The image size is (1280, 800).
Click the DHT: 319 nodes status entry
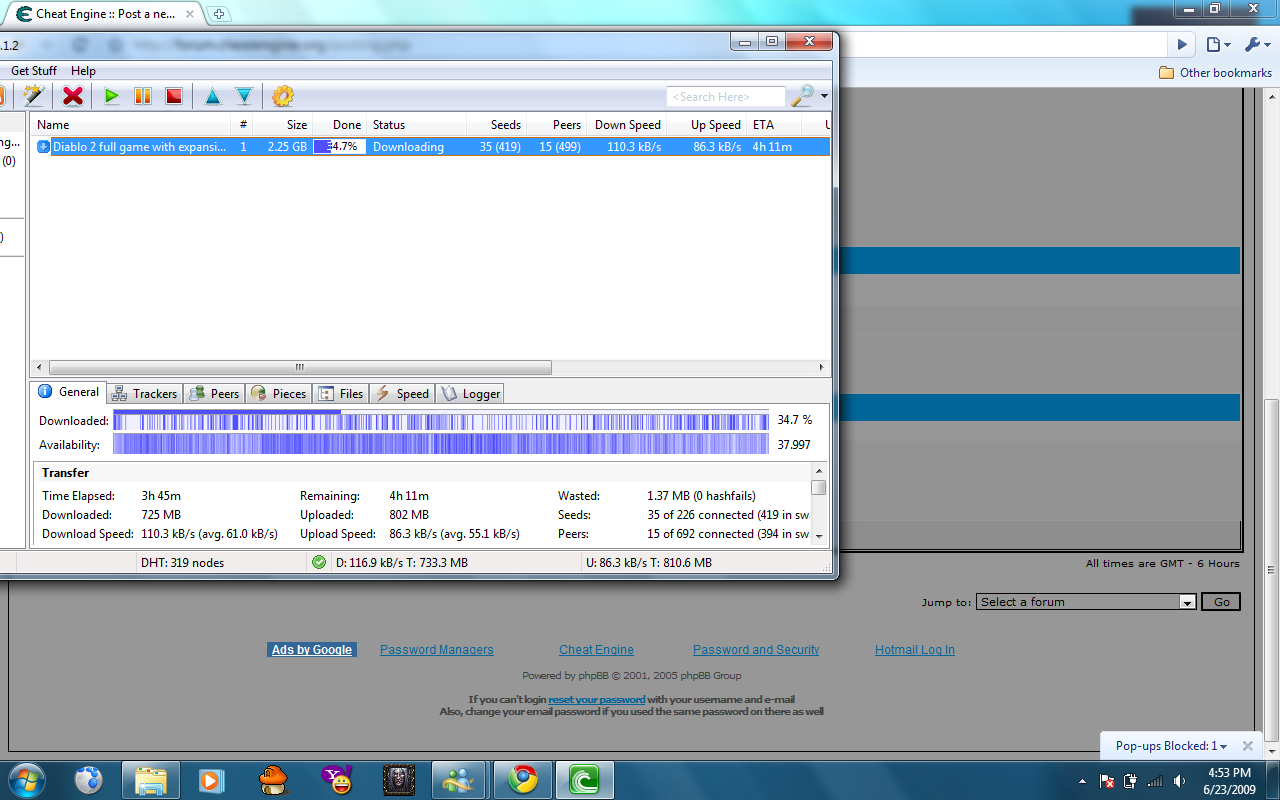[x=183, y=562]
